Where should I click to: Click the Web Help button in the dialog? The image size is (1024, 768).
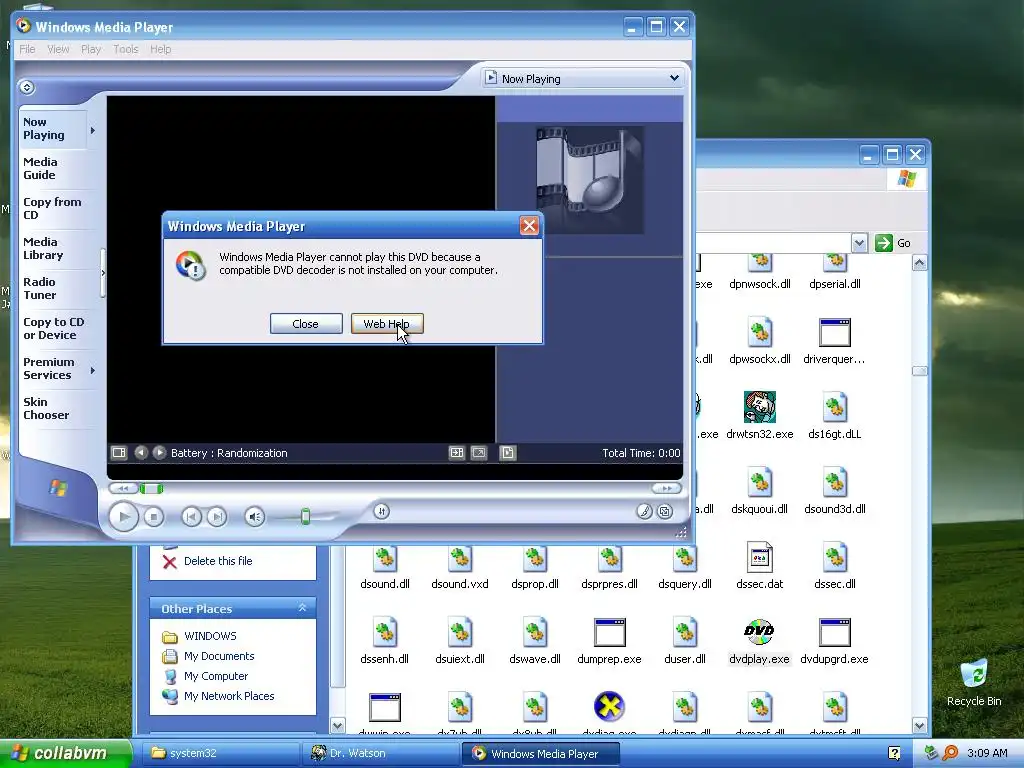point(387,323)
